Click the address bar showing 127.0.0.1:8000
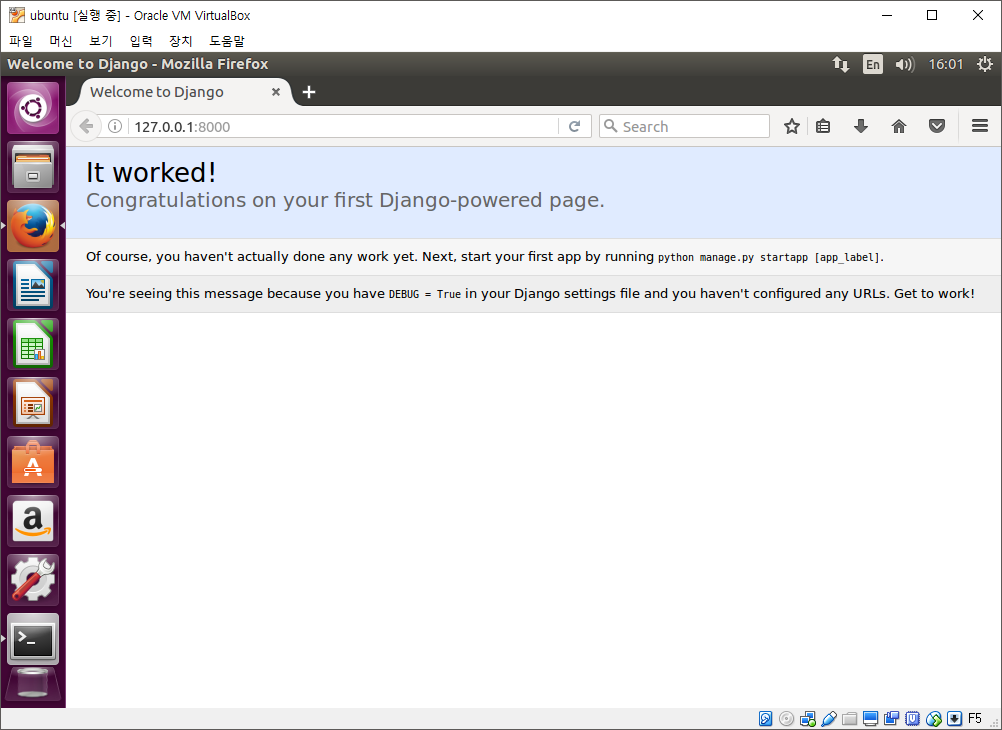This screenshot has height=730, width=1002. (x=345, y=127)
